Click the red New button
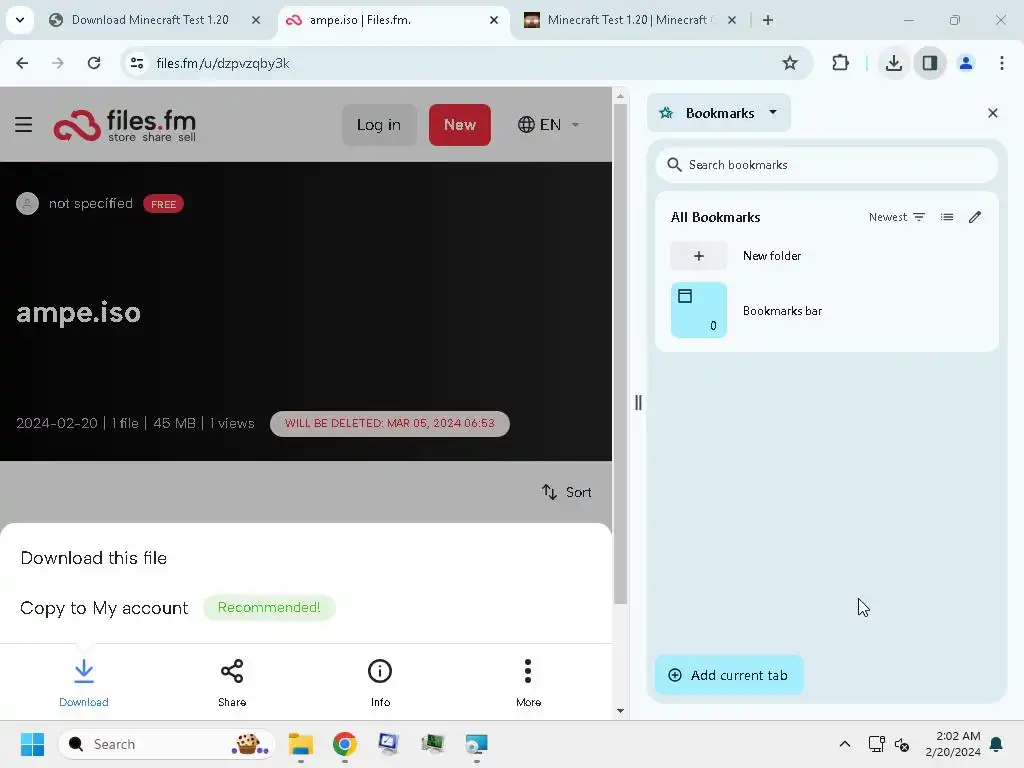 click(x=460, y=125)
